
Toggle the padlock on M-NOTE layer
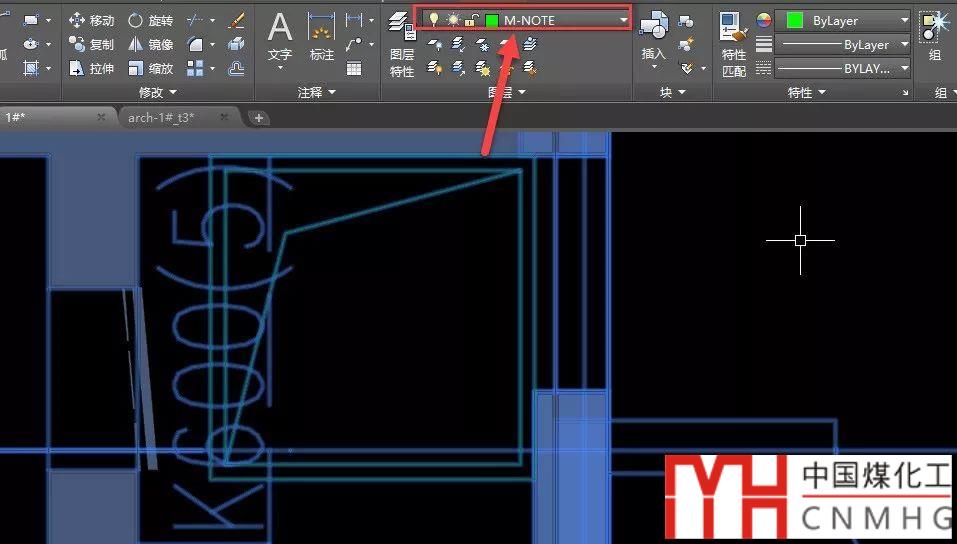[471, 20]
